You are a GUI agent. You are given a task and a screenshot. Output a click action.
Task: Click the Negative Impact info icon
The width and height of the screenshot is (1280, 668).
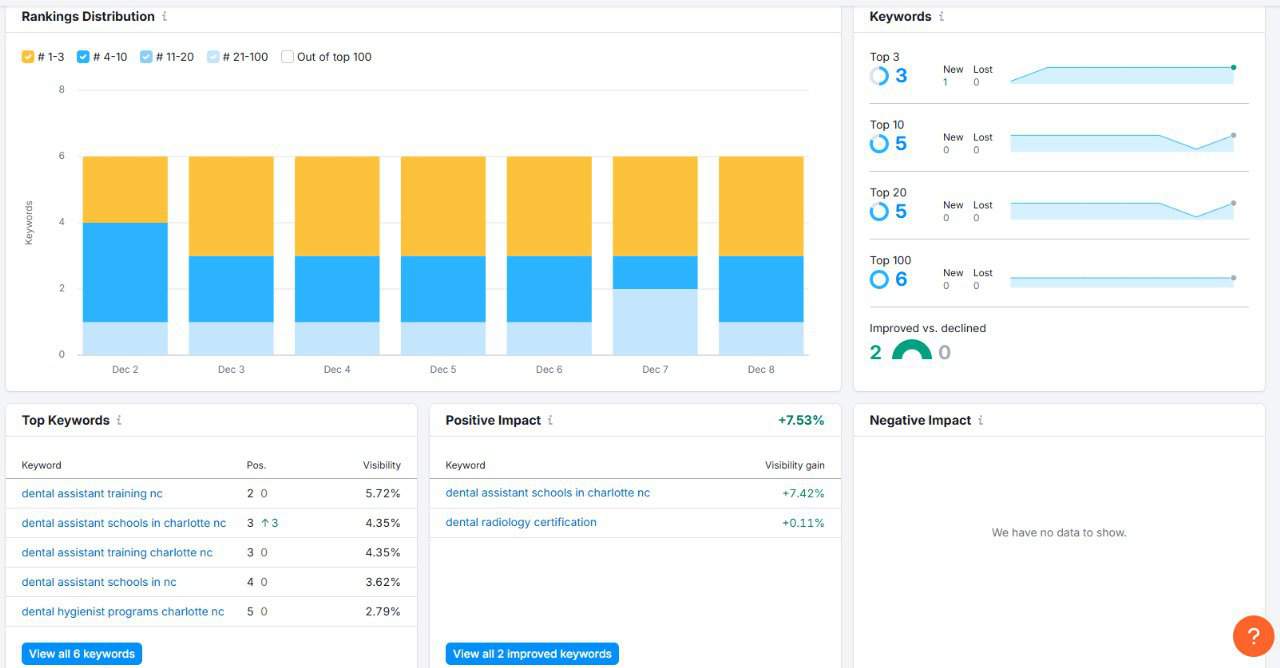click(980, 421)
